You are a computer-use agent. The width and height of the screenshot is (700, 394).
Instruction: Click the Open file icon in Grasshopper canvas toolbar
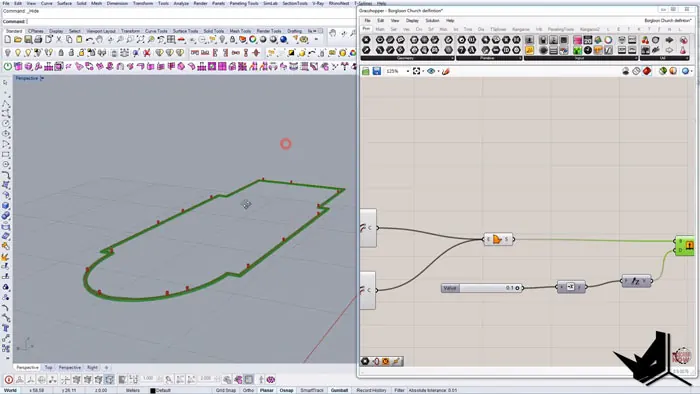coord(366,71)
